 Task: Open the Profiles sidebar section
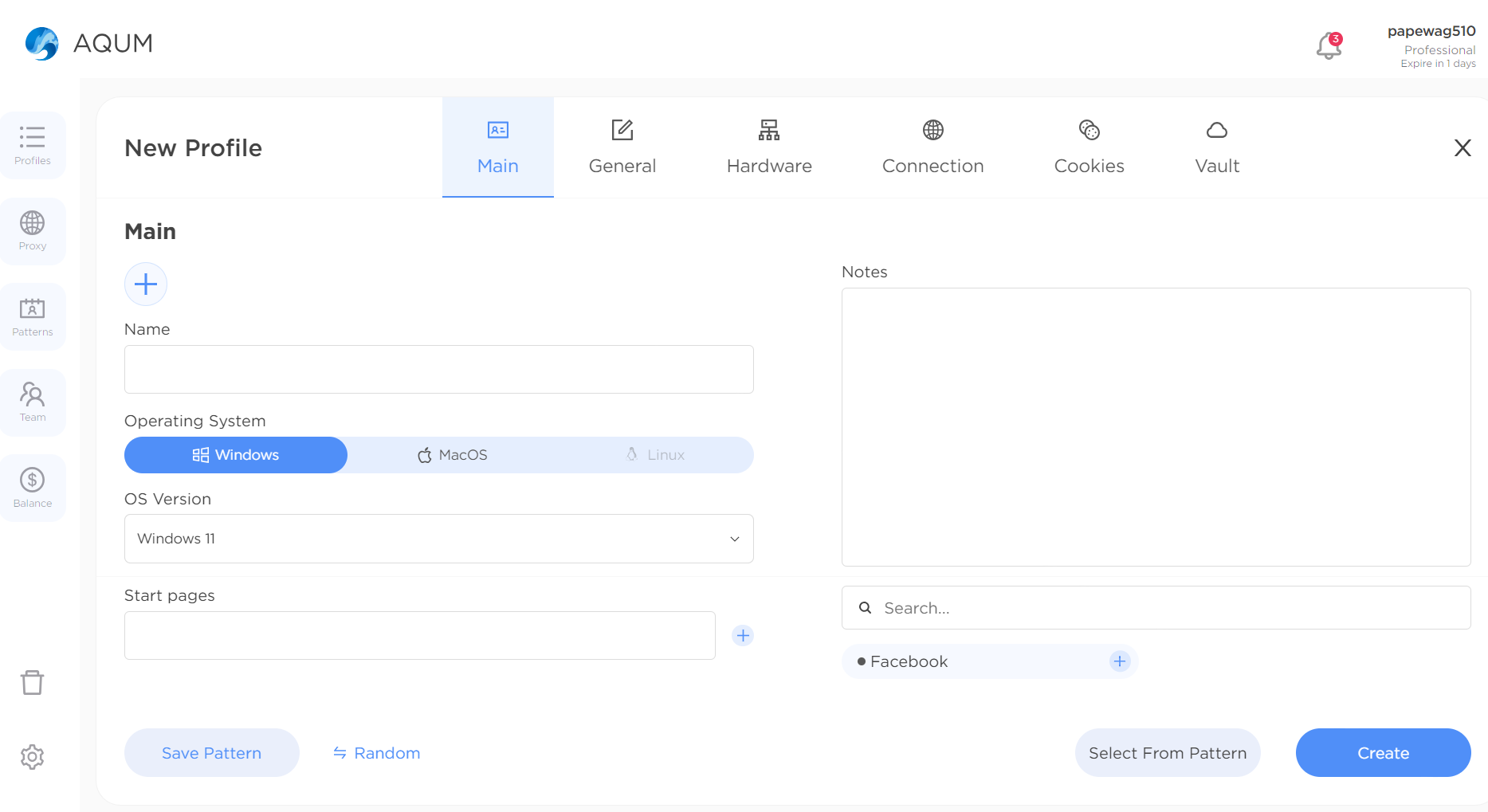33,145
